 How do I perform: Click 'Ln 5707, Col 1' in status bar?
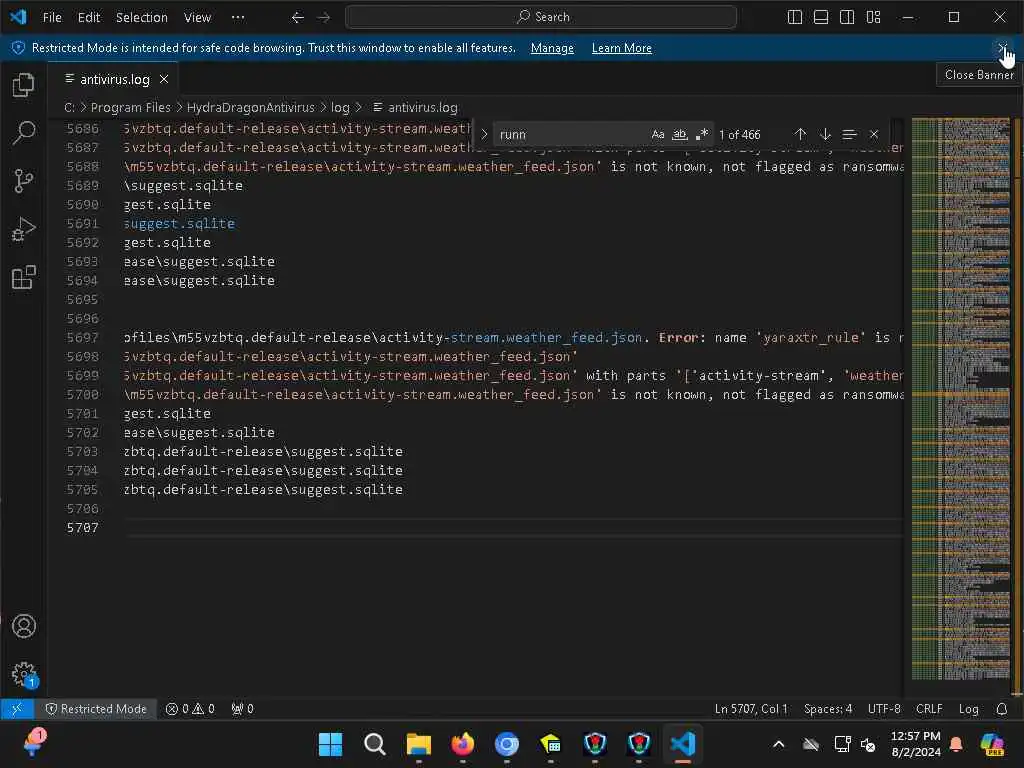pyautogui.click(x=751, y=709)
